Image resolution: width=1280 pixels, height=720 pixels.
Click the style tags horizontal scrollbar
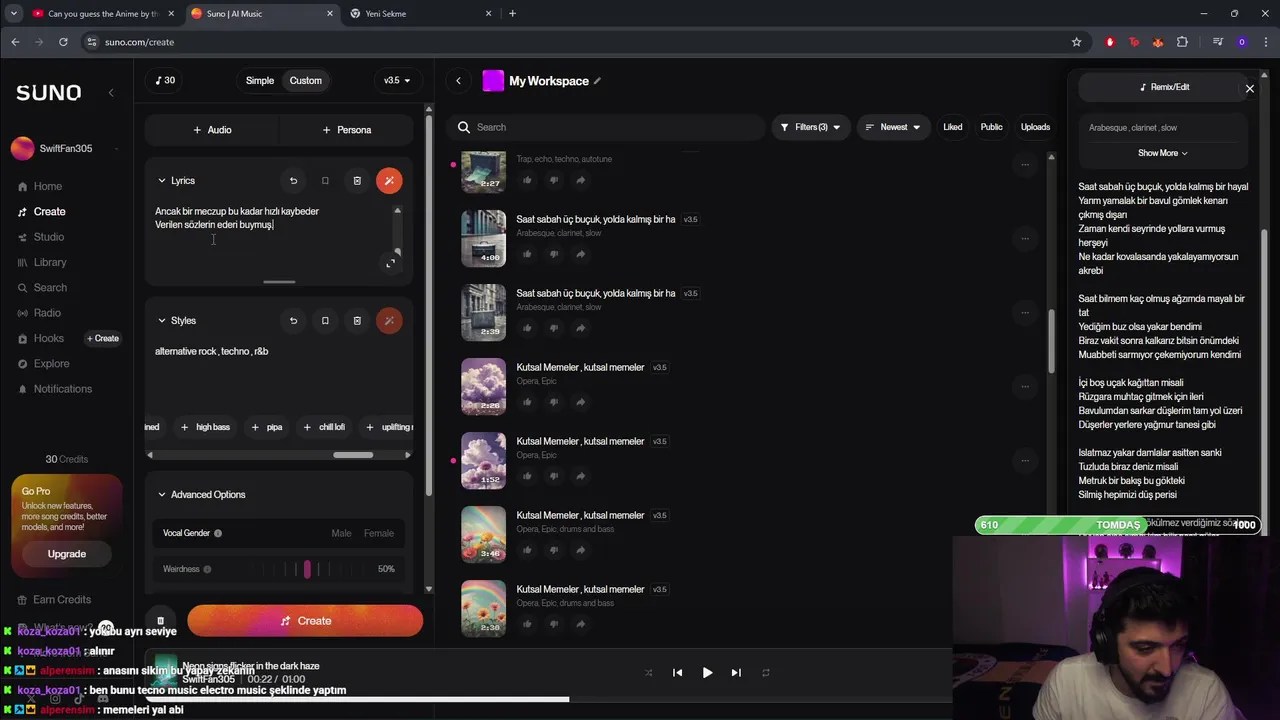(x=353, y=455)
